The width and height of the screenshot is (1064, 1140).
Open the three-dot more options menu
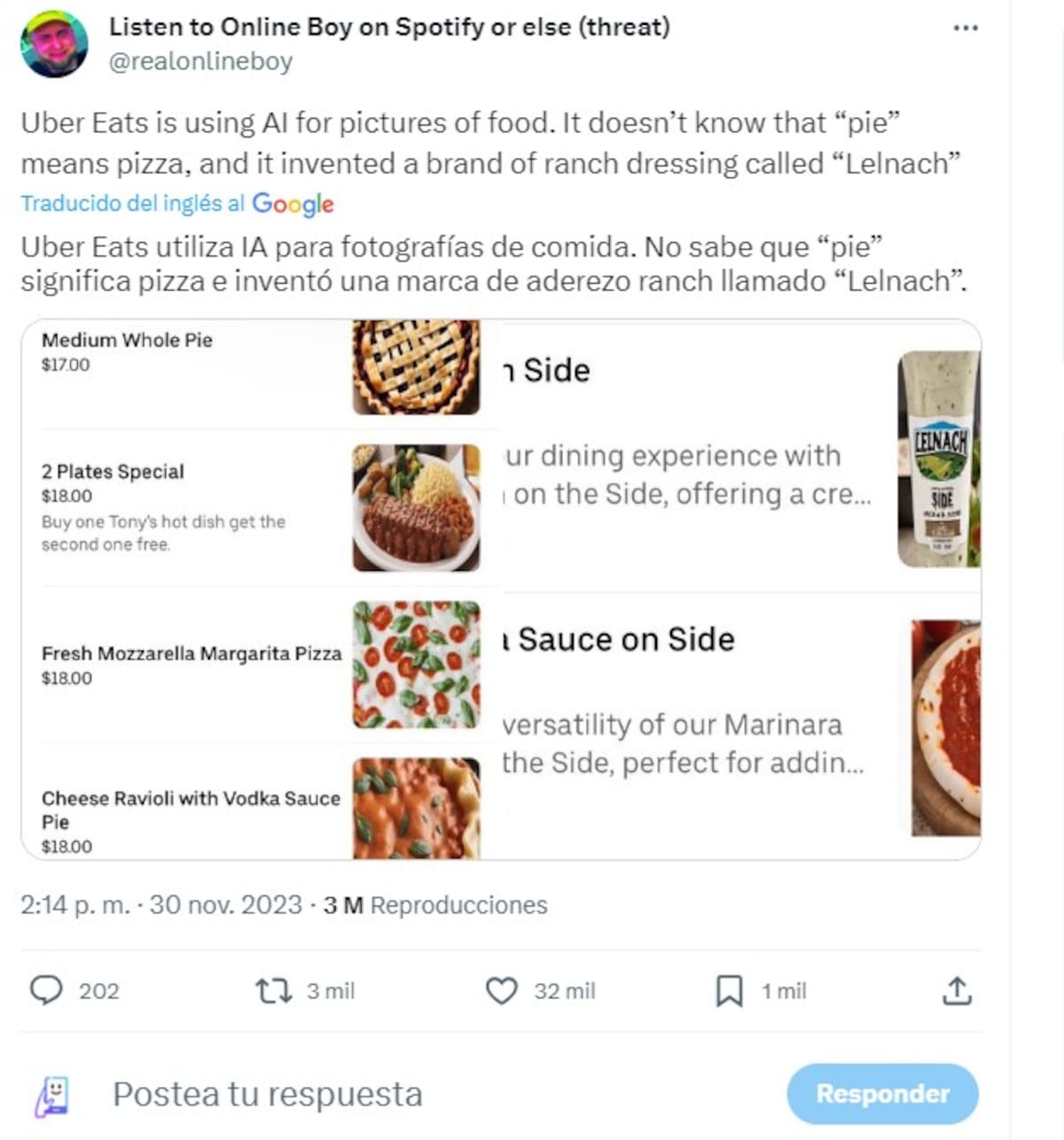click(965, 28)
